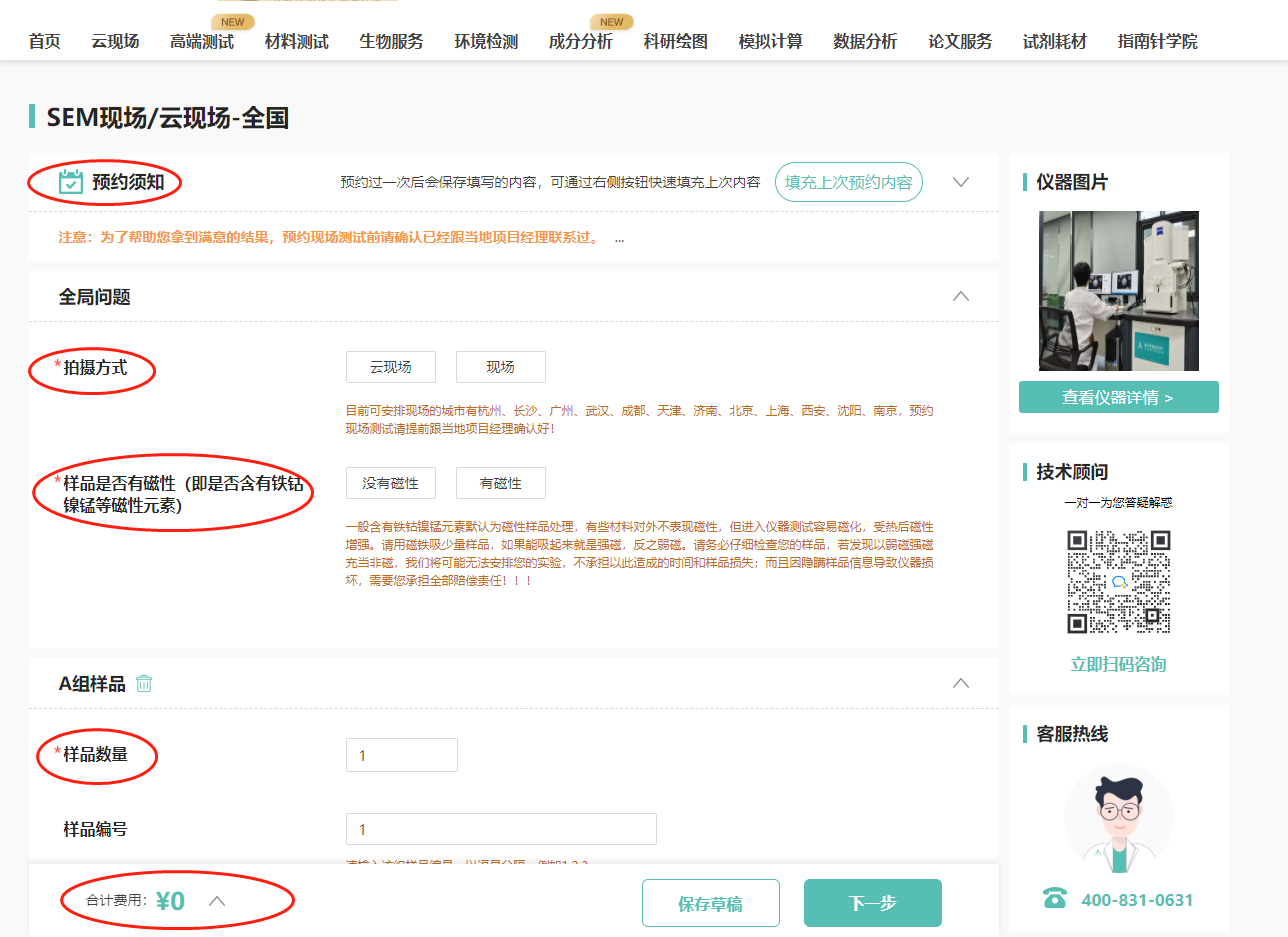
Task: Click the 立即扫码咨询 link
Action: (1119, 663)
